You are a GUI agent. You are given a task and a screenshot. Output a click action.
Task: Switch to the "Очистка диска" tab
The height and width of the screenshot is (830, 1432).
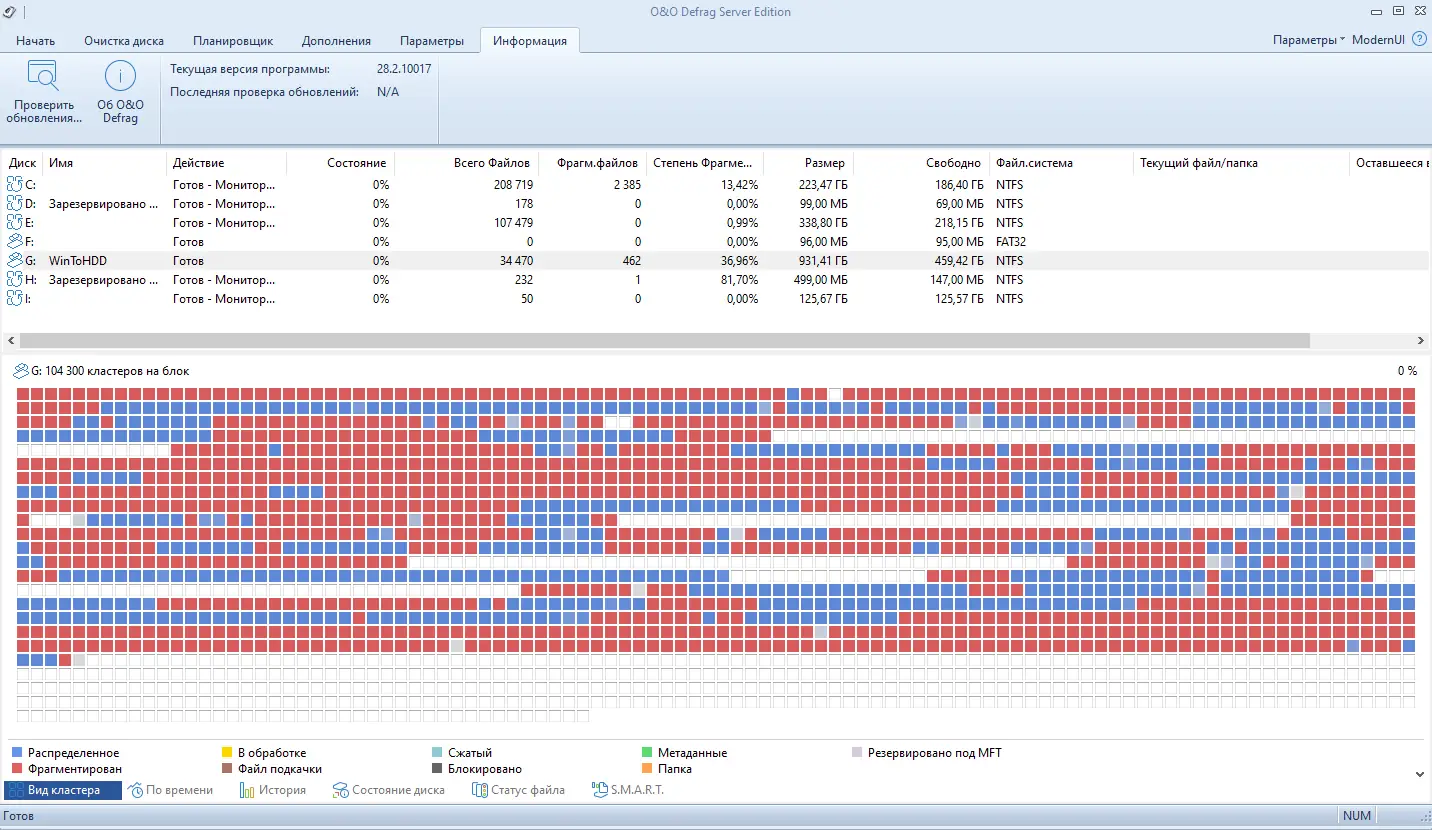[x=124, y=41]
